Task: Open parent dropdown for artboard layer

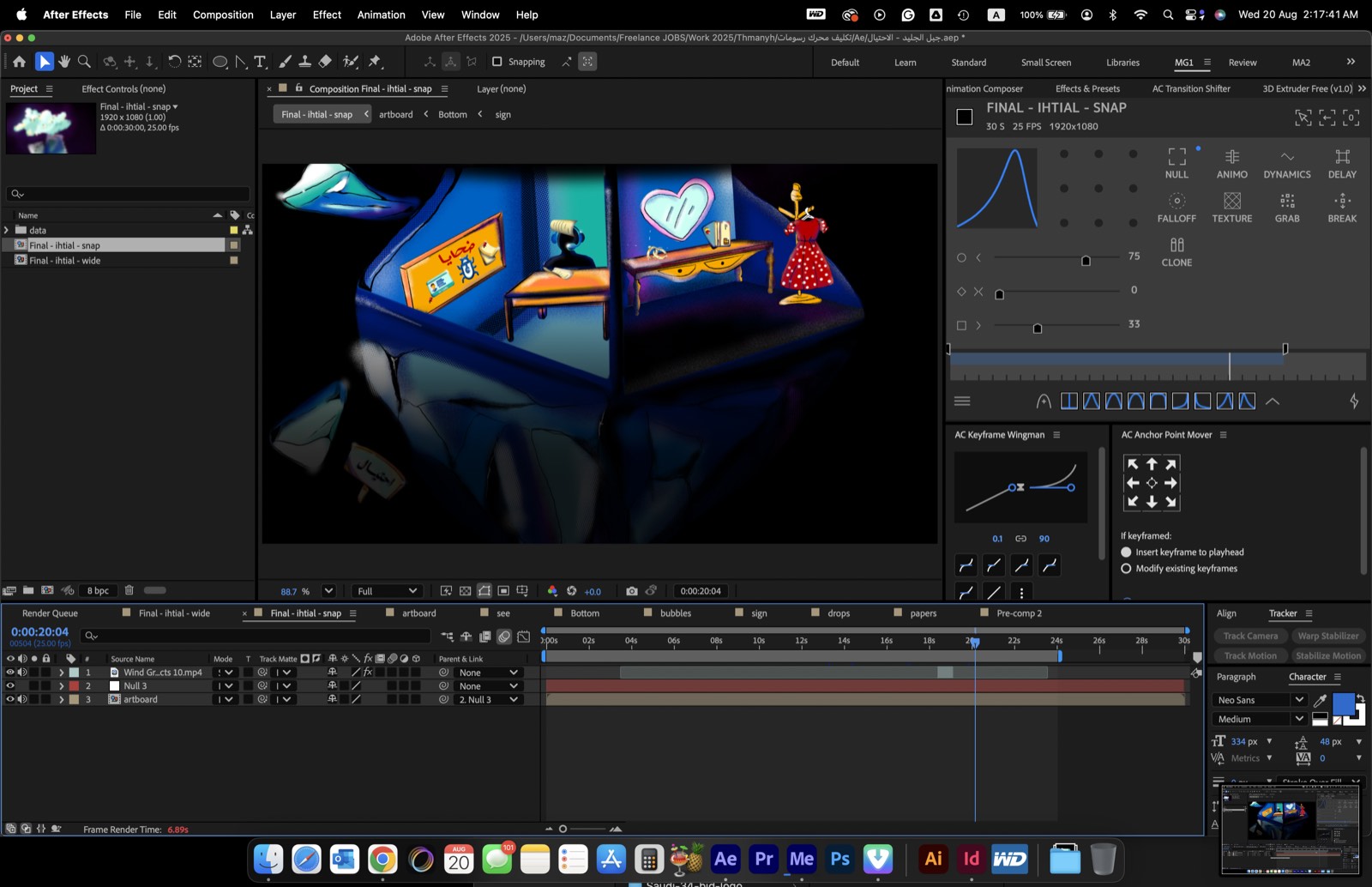Action: coord(488,699)
